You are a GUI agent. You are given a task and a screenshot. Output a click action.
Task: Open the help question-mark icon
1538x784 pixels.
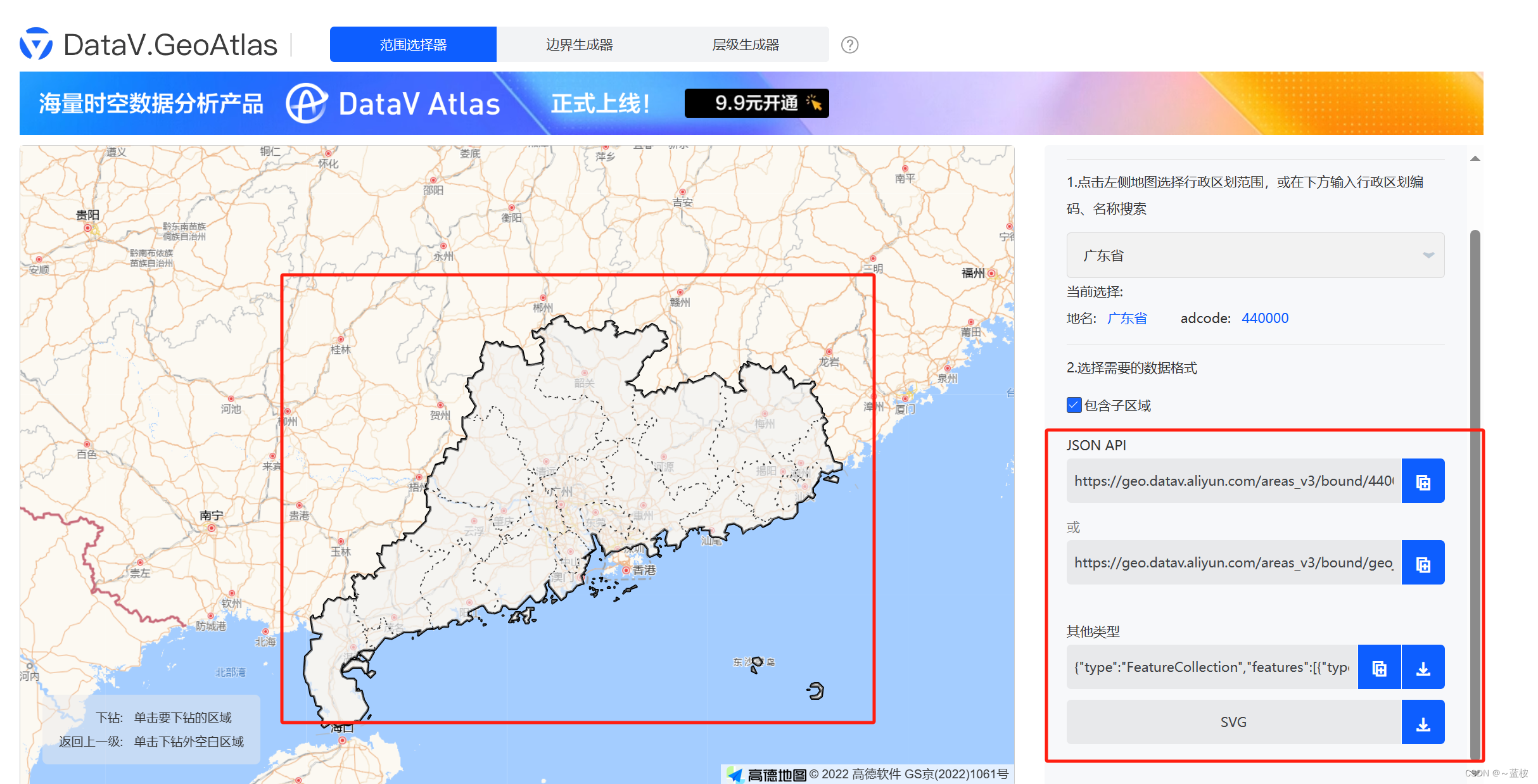point(849,44)
